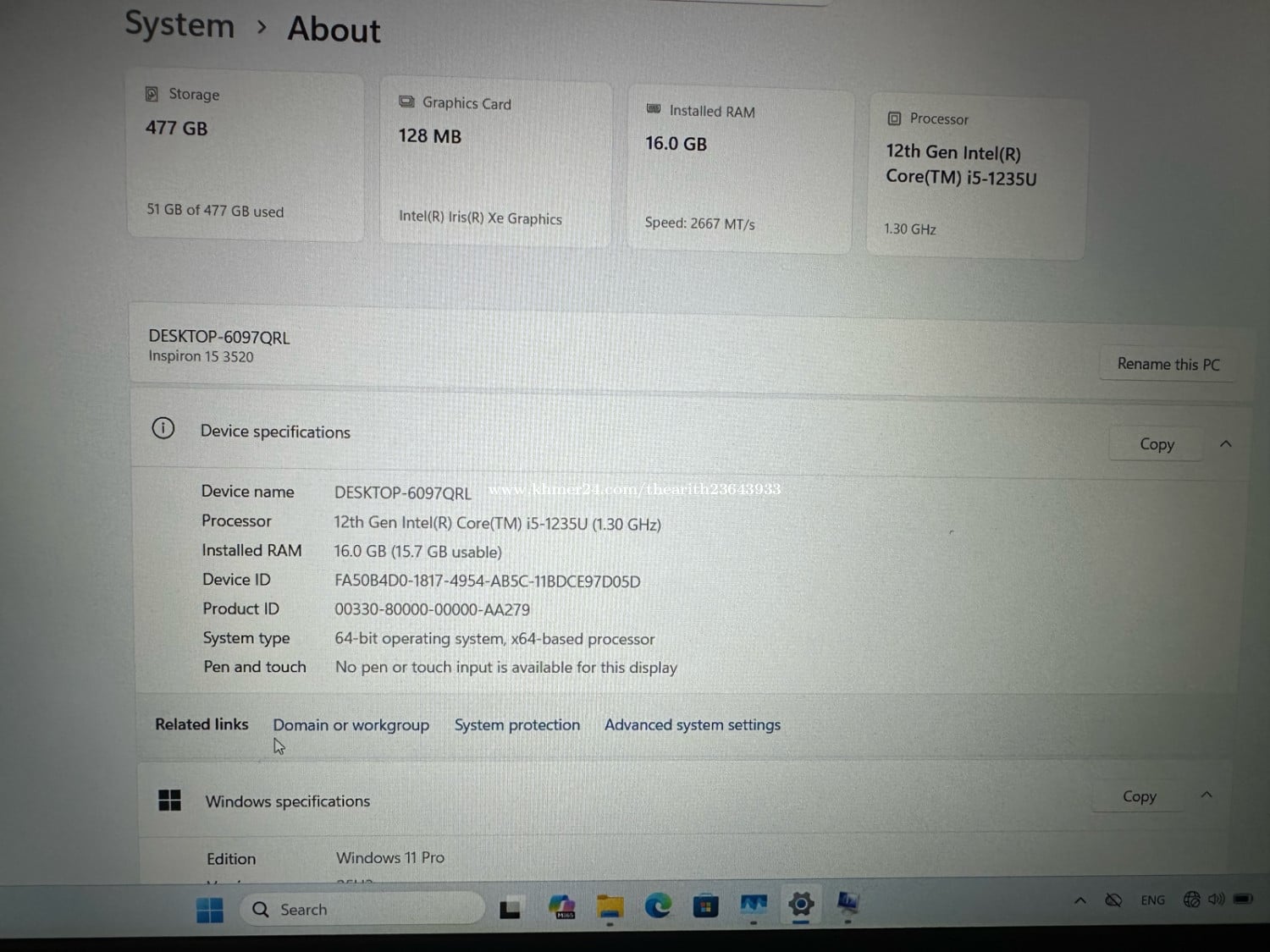Copy the Device specifications

pyautogui.click(x=1157, y=444)
